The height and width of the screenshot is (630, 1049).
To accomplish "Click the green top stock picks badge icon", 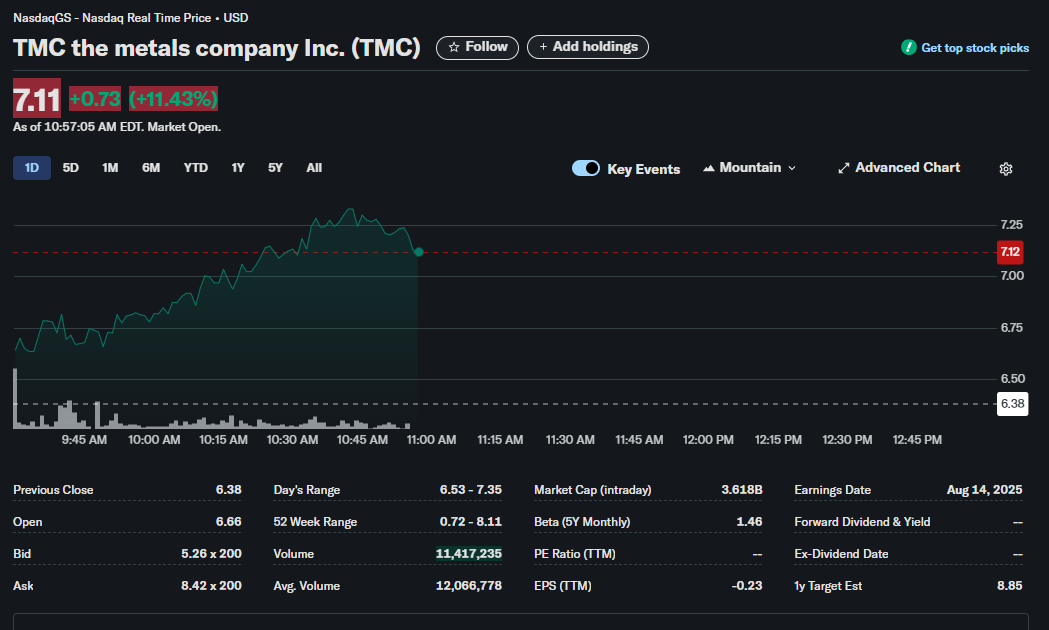I will click(x=909, y=47).
